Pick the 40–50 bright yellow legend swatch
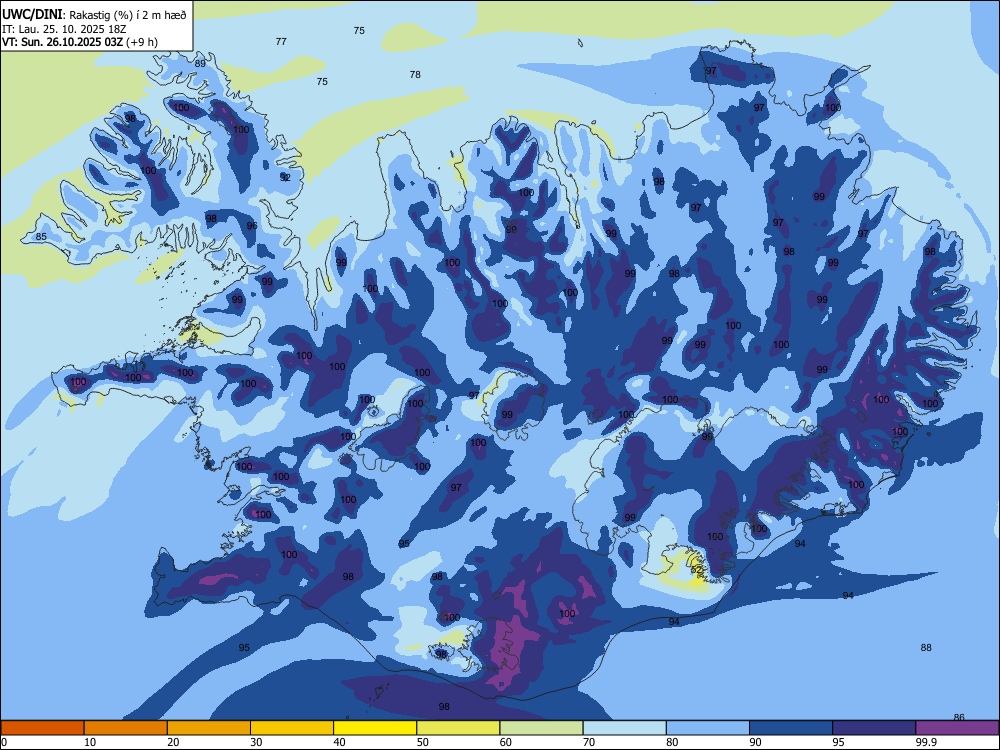Viewport: 1000px width, 750px height. 375,728
